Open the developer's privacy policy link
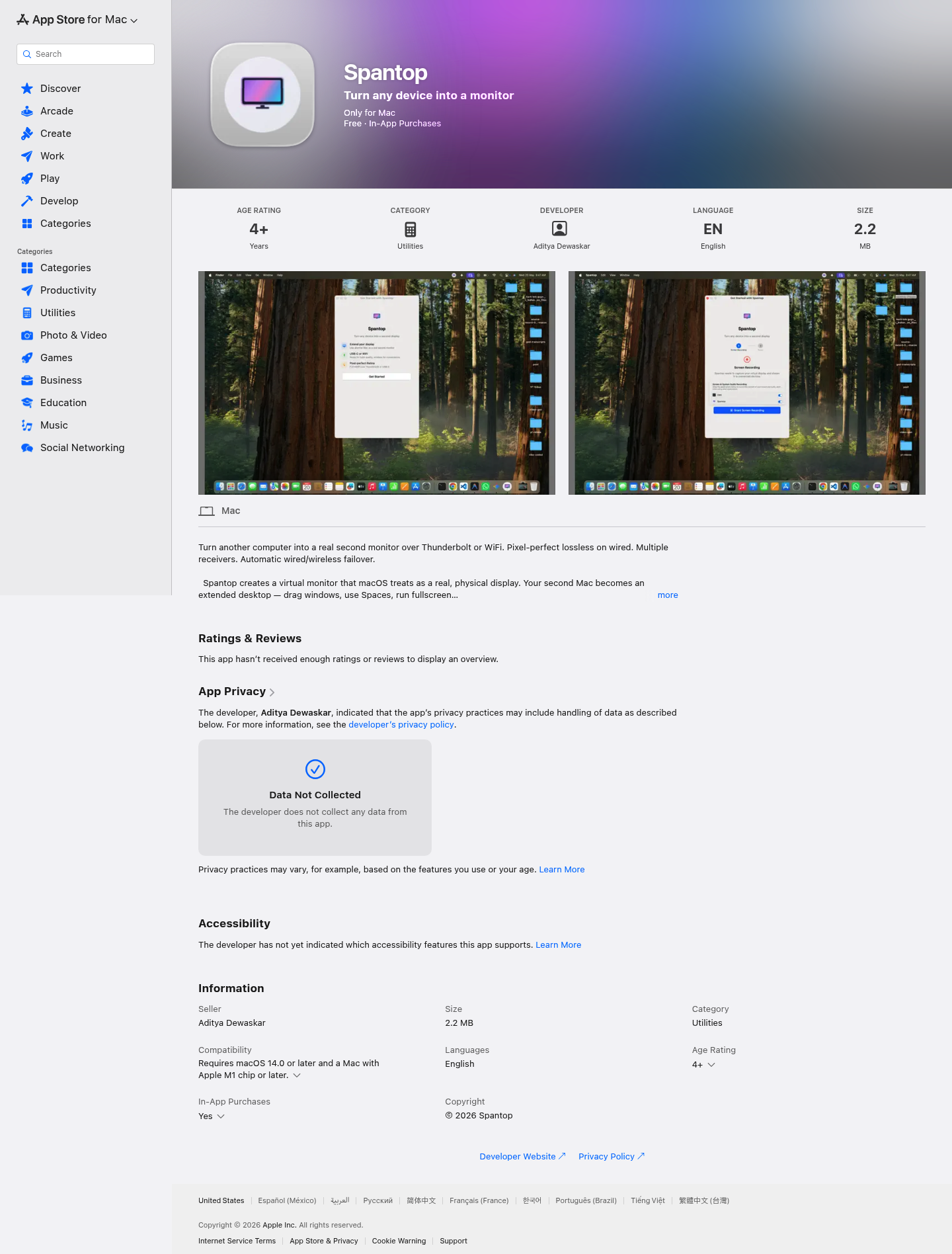This screenshot has height=1254, width=952. coord(401,725)
